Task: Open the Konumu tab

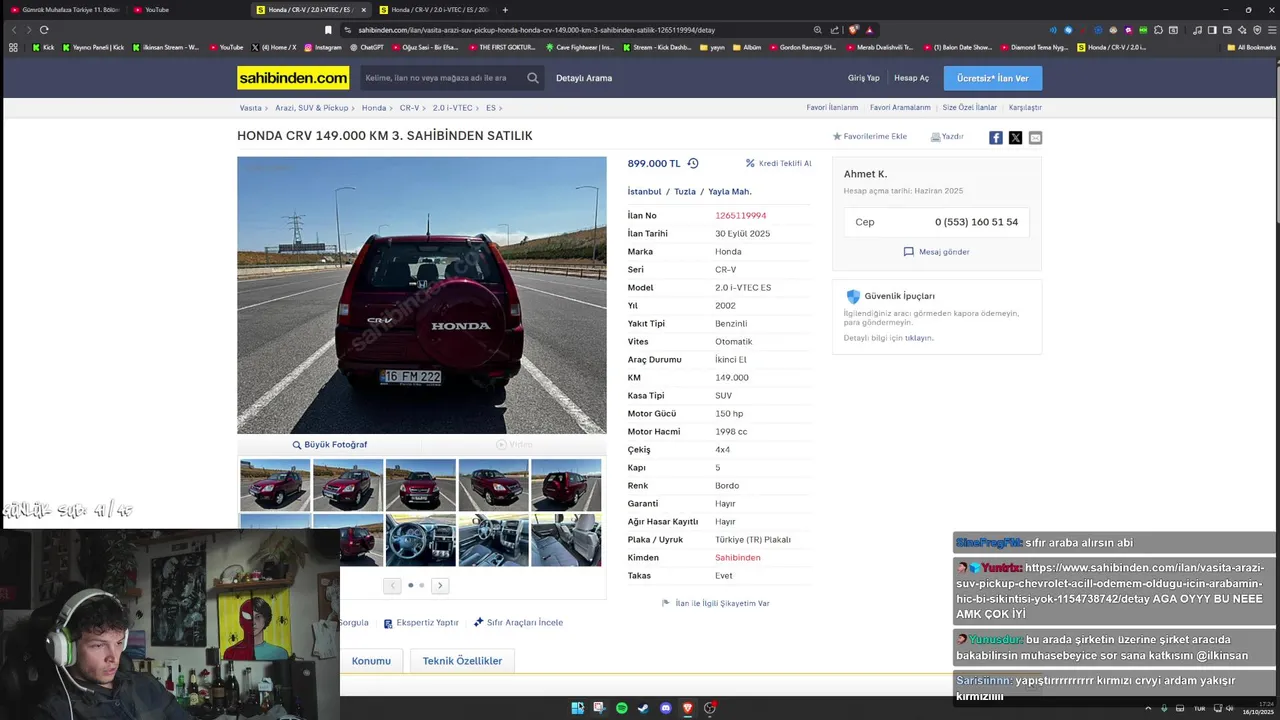Action: coord(371,661)
